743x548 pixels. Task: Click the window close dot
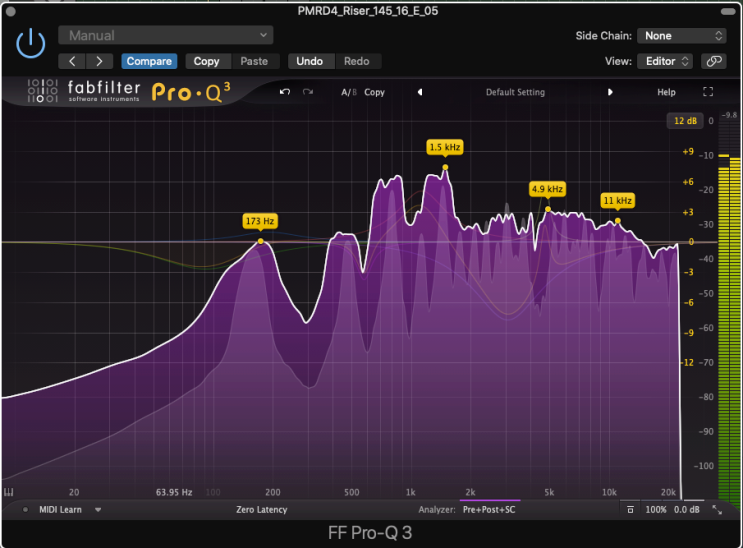tap(11, 11)
